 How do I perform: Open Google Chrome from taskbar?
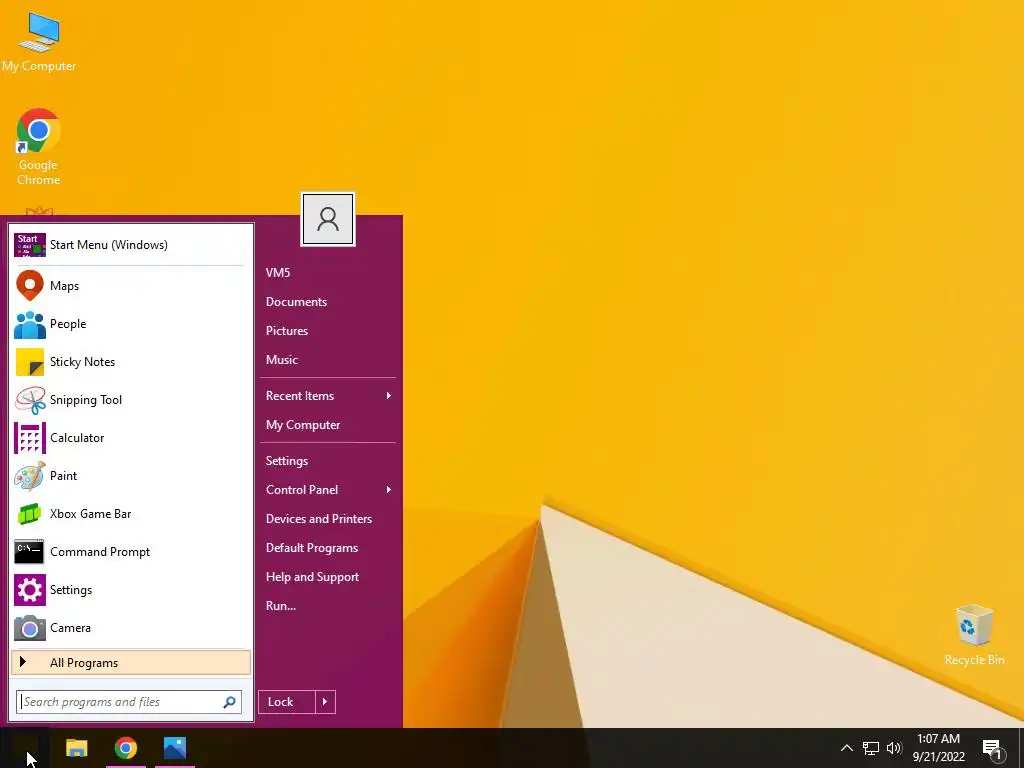click(x=125, y=748)
